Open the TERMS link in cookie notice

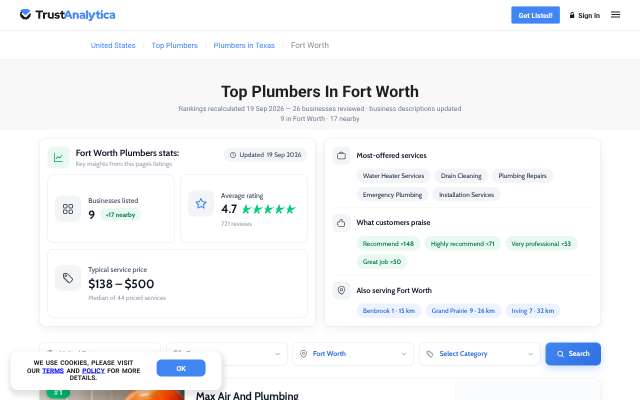pyautogui.click(x=53, y=371)
